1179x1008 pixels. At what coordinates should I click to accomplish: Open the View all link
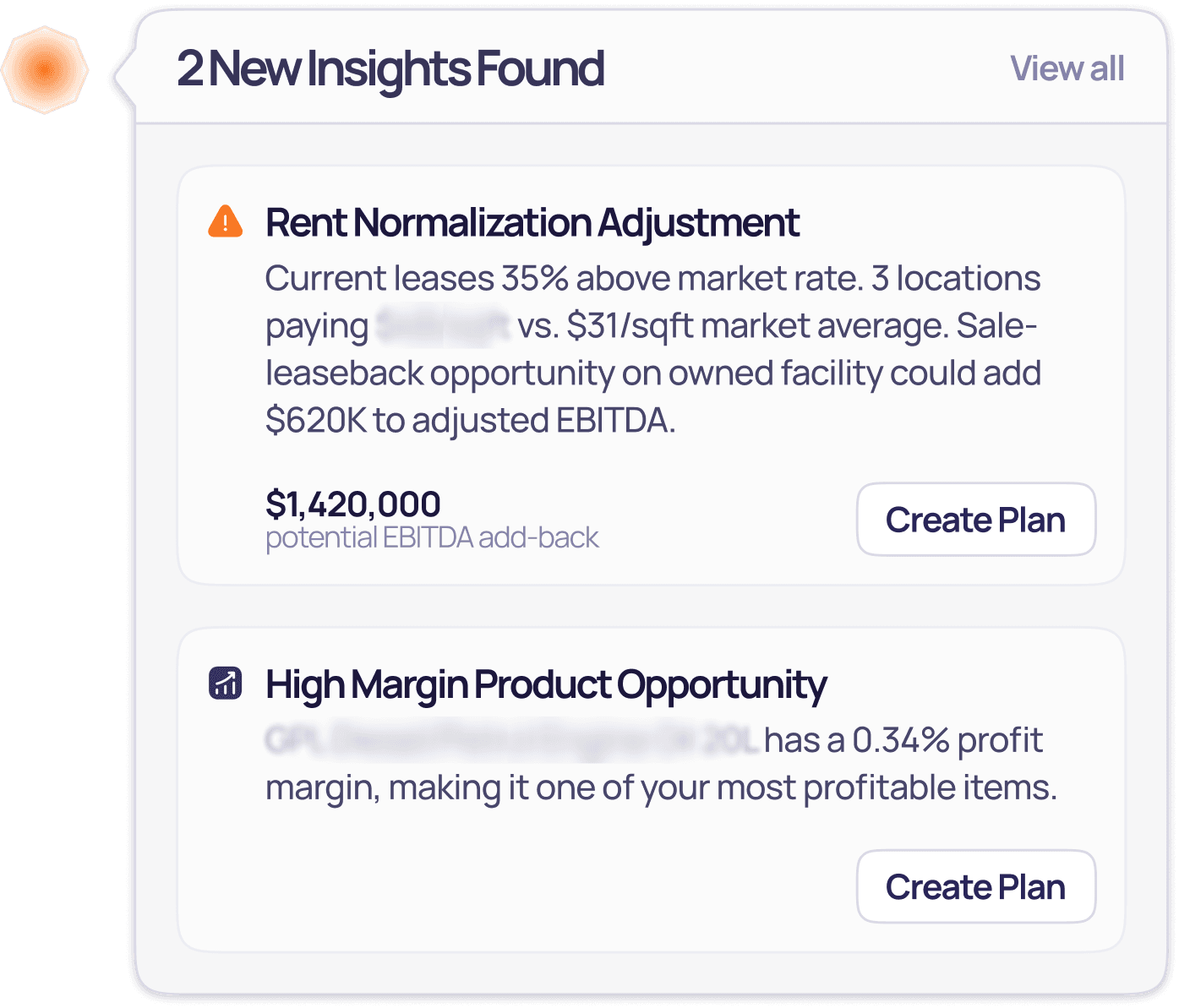click(x=1067, y=68)
